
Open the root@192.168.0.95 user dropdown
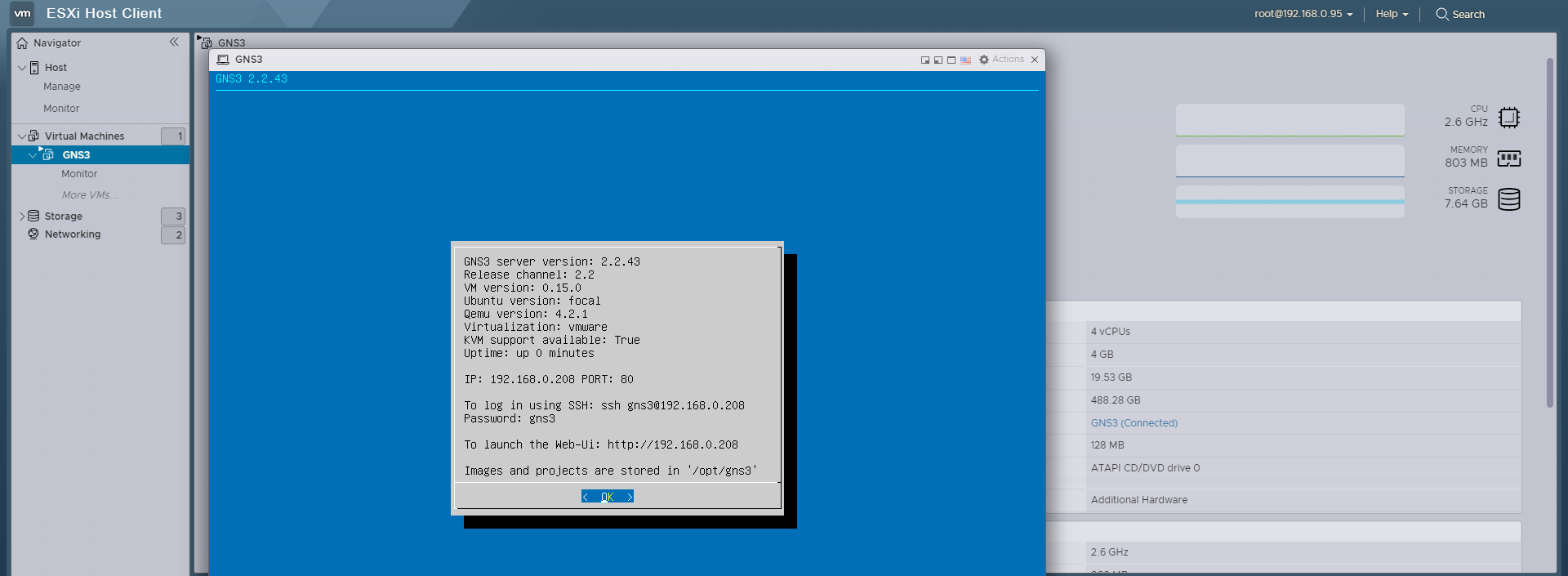coord(1303,14)
